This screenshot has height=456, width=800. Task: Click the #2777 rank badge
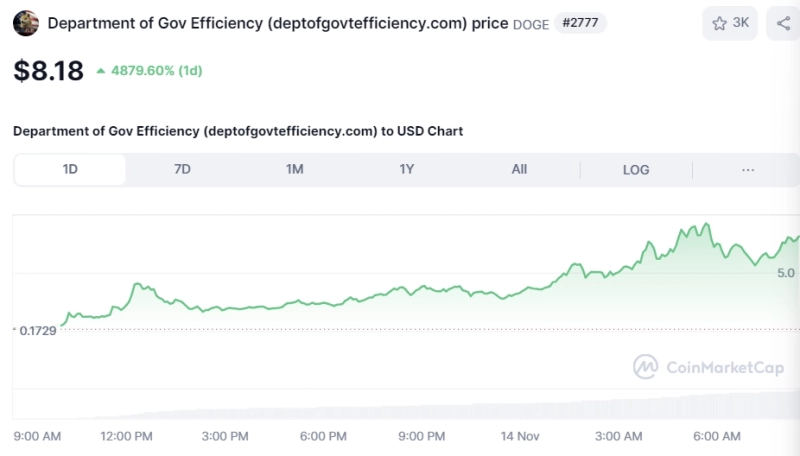pos(581,23)
